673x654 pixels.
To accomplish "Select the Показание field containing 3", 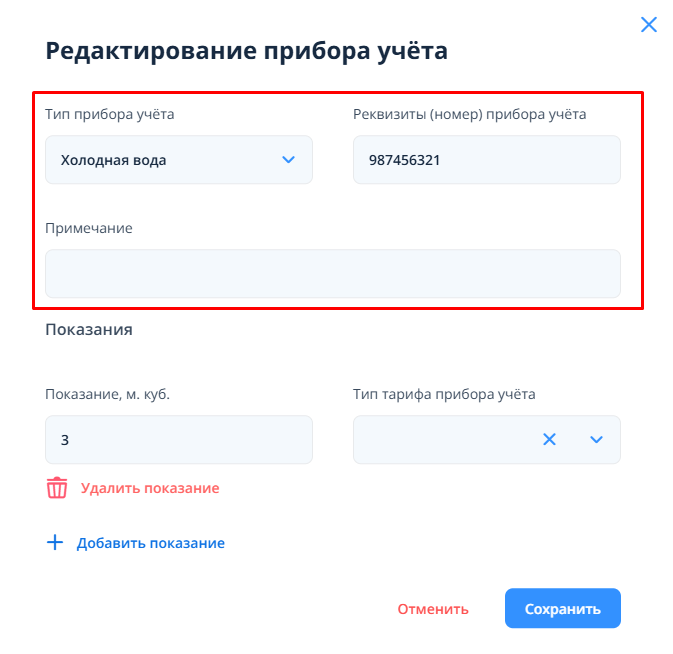I will click(178, 440).
